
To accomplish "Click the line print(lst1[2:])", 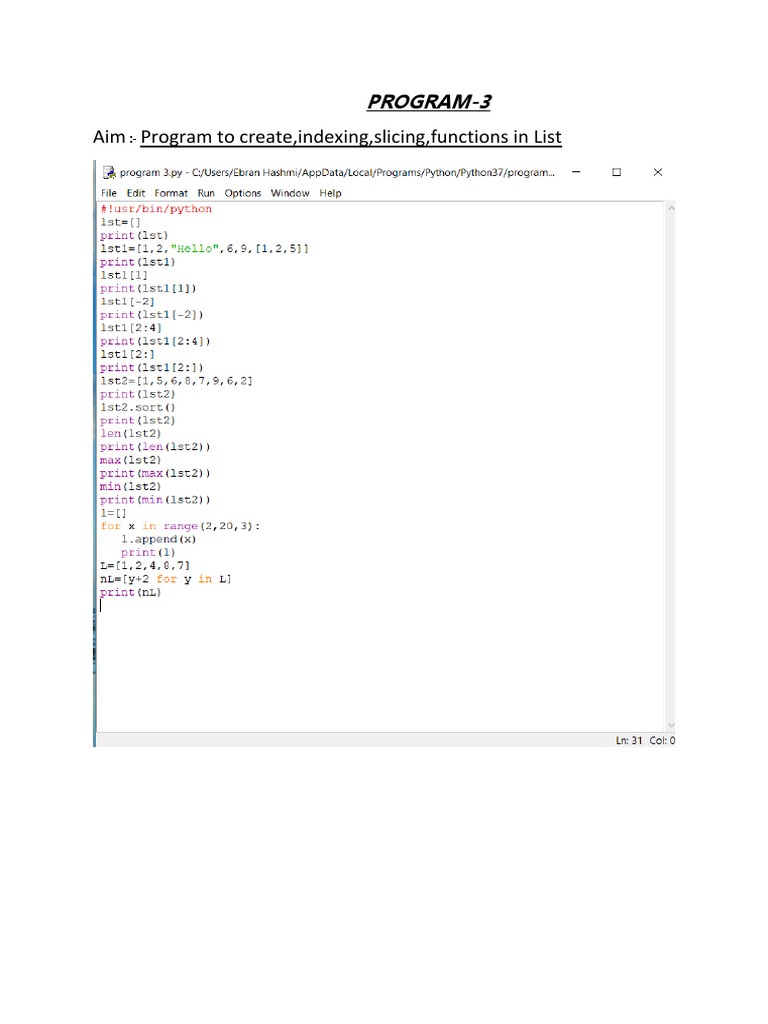I will tap(152, 368).
